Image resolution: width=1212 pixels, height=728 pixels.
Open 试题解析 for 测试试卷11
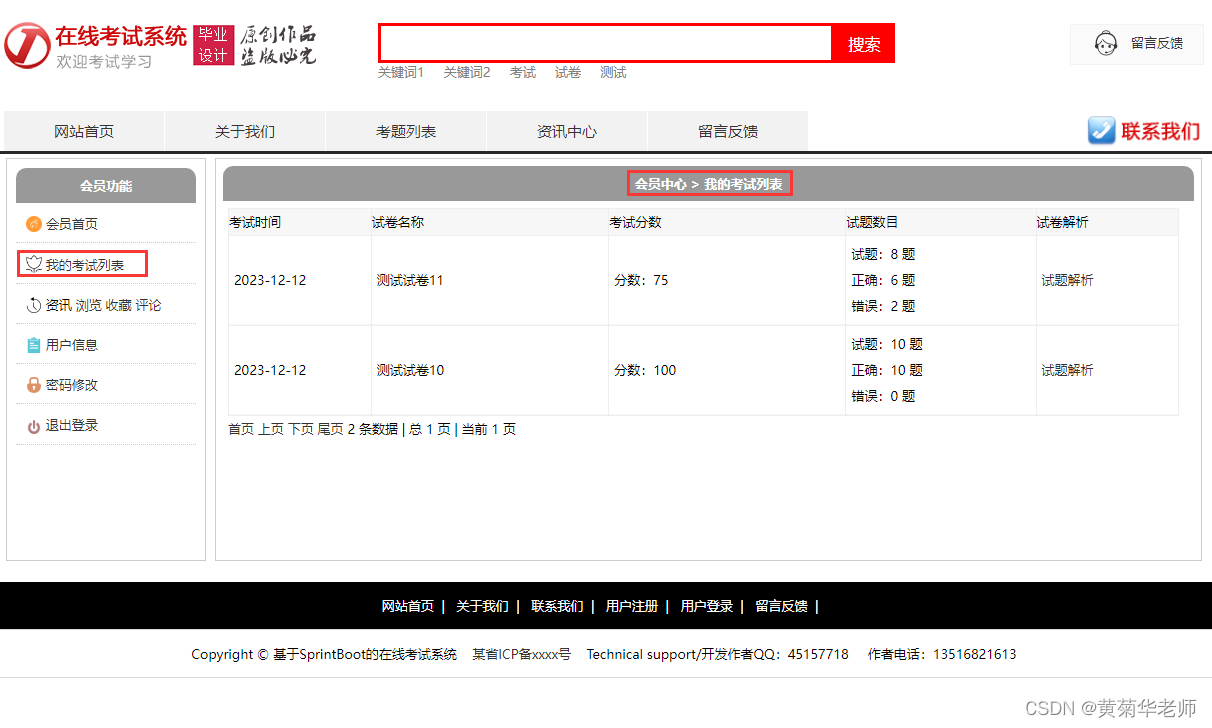1067,281
